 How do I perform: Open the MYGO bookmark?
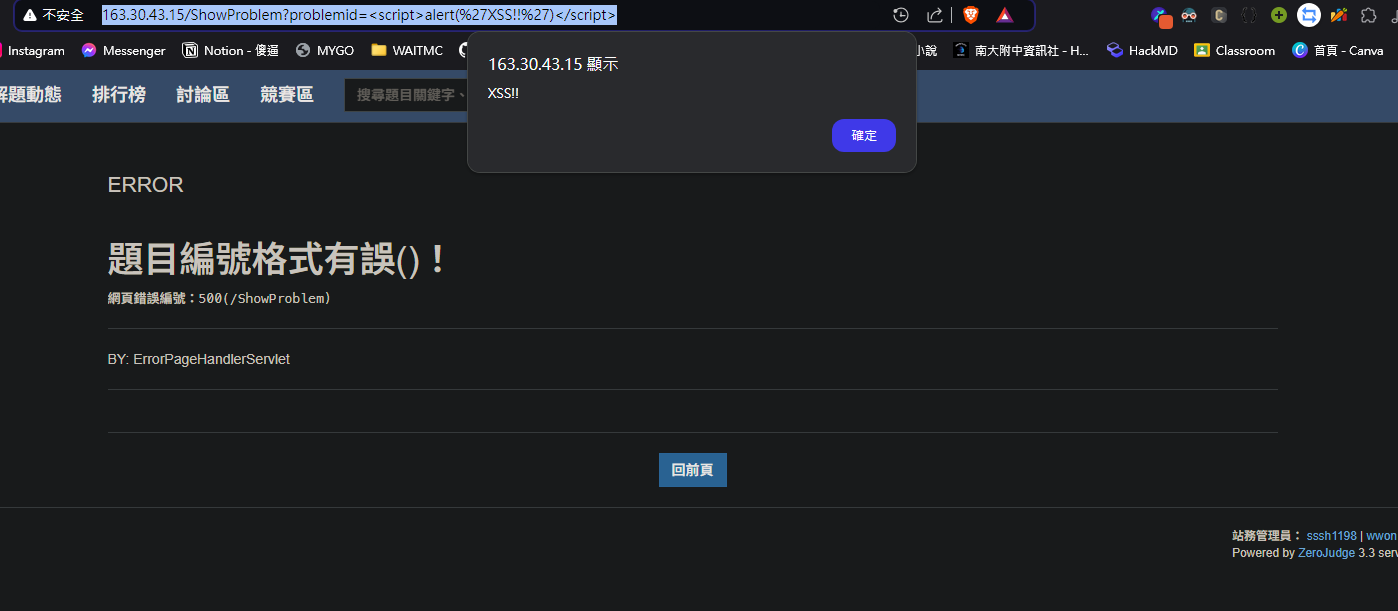[x=325, y=50]
